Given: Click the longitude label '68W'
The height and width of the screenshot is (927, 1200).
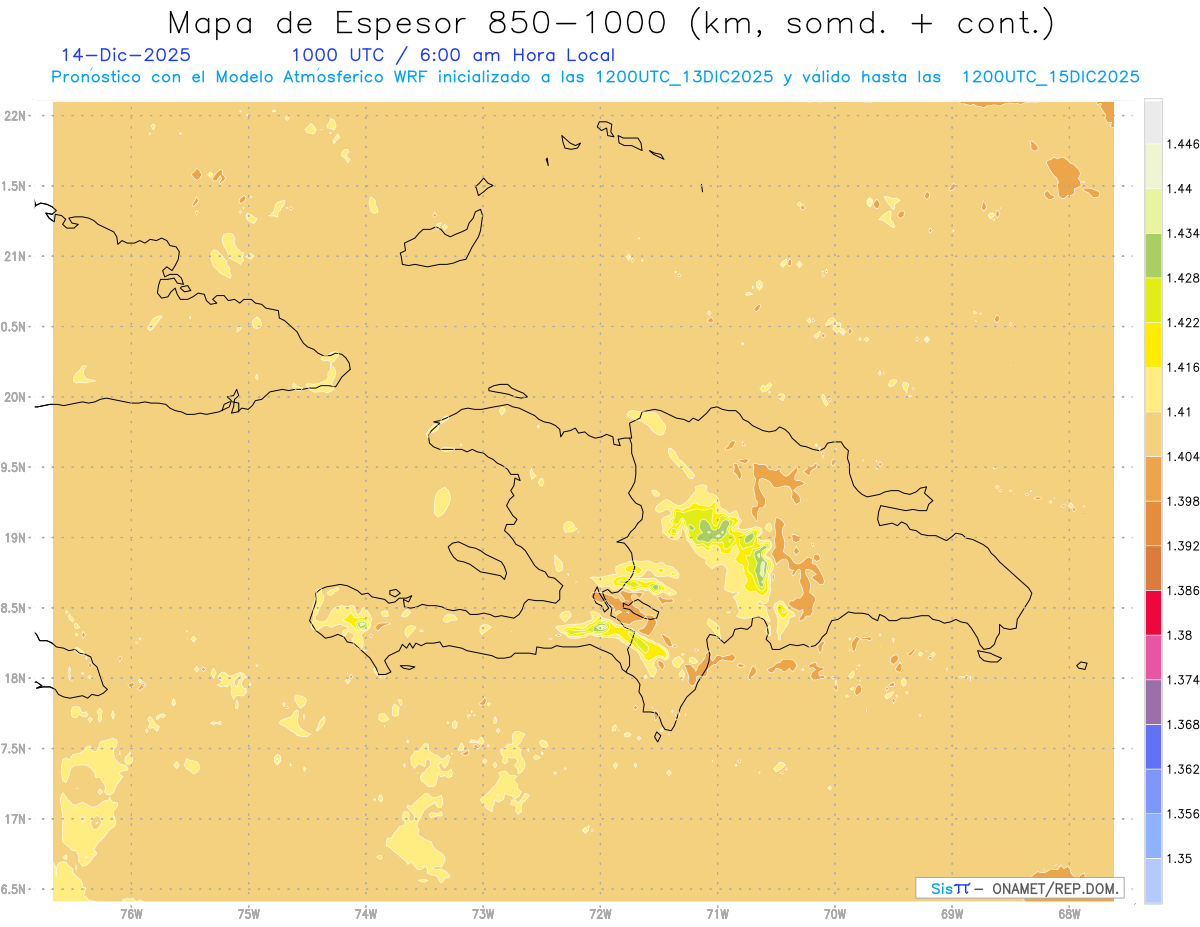Looking at the screenshot, I should click(x=1069, y=914).
